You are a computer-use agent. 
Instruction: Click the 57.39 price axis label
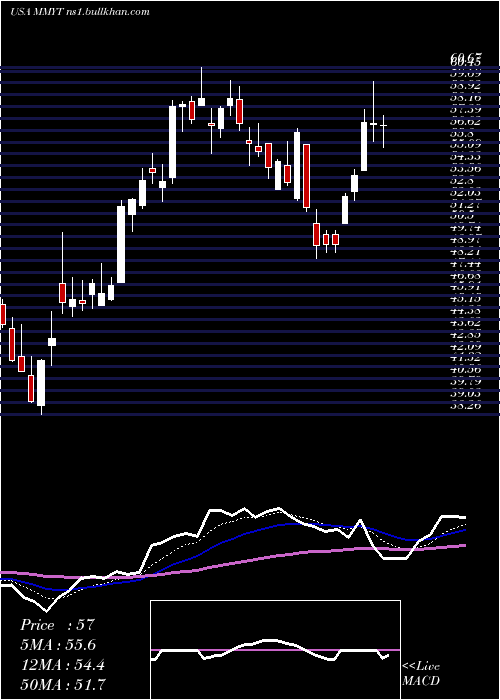pos(466,109)
